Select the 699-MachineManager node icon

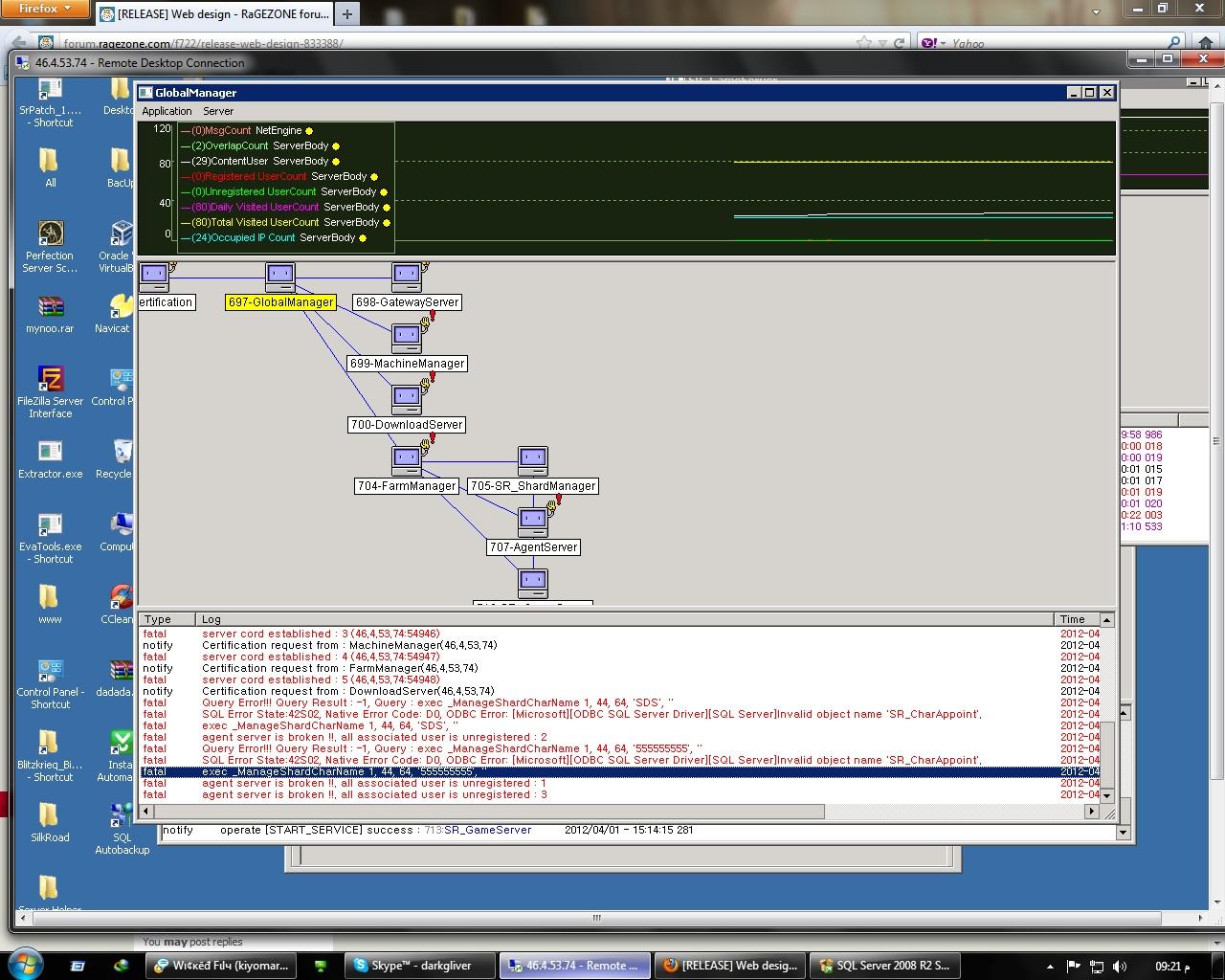407,338
